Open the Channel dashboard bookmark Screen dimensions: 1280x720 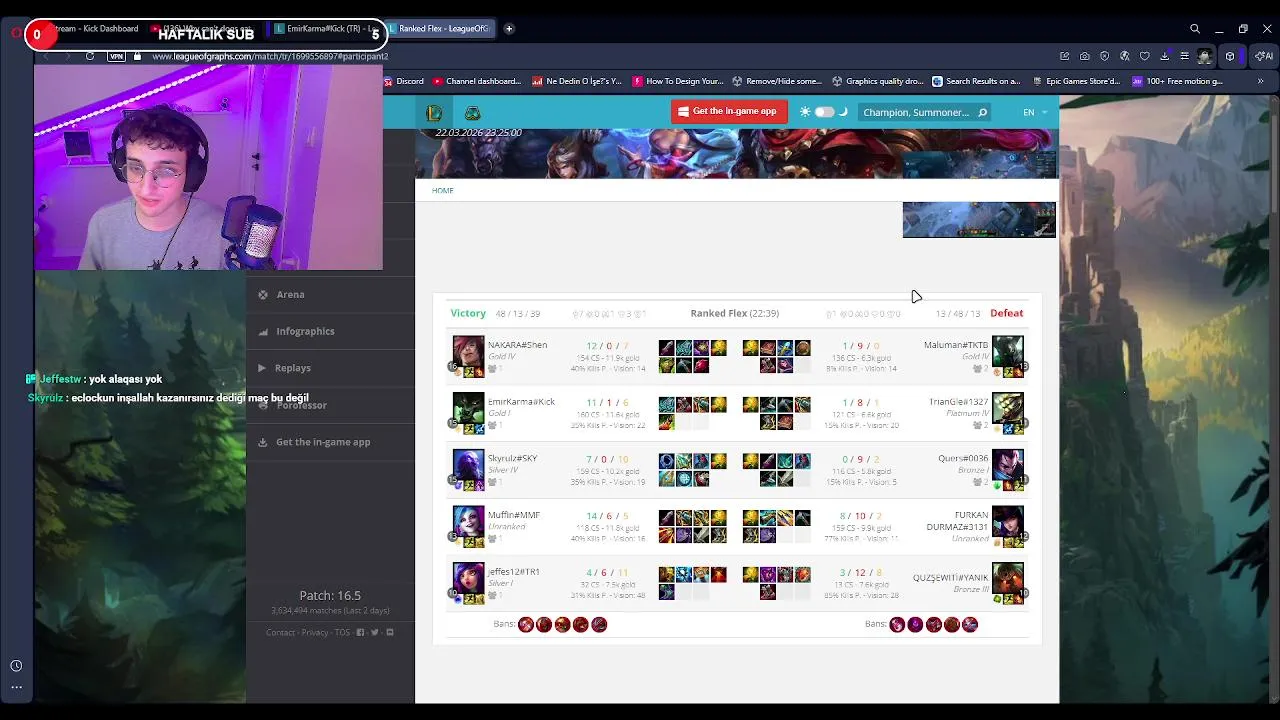476,81
